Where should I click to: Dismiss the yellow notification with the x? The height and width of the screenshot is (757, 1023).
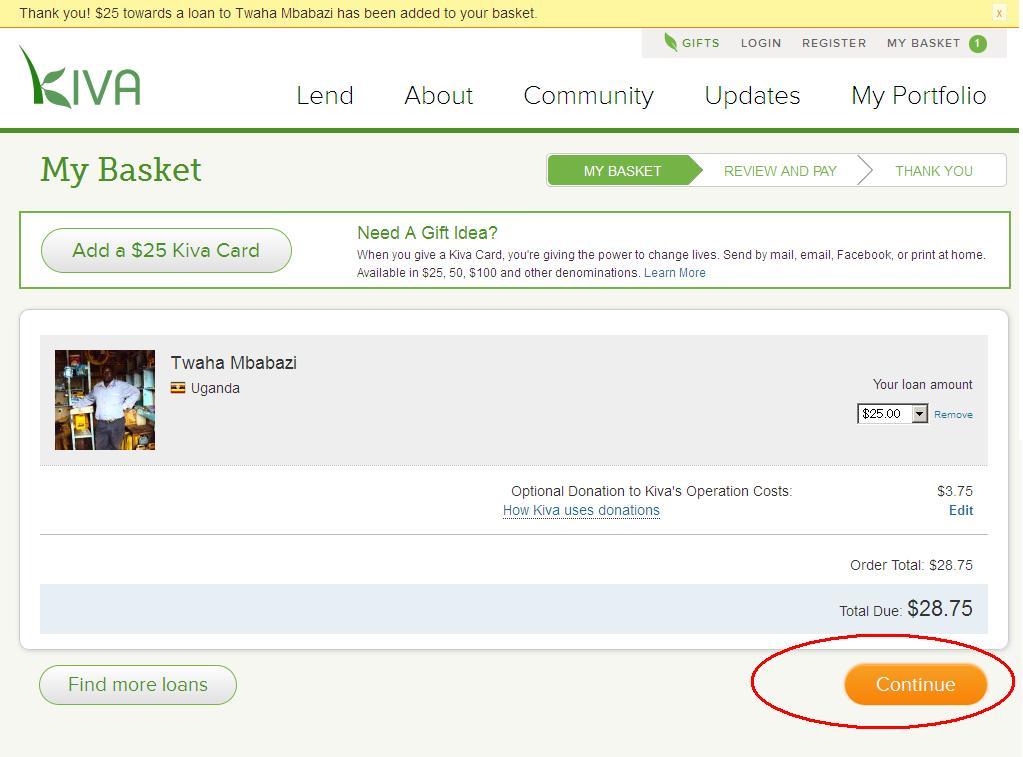point(999,13)
